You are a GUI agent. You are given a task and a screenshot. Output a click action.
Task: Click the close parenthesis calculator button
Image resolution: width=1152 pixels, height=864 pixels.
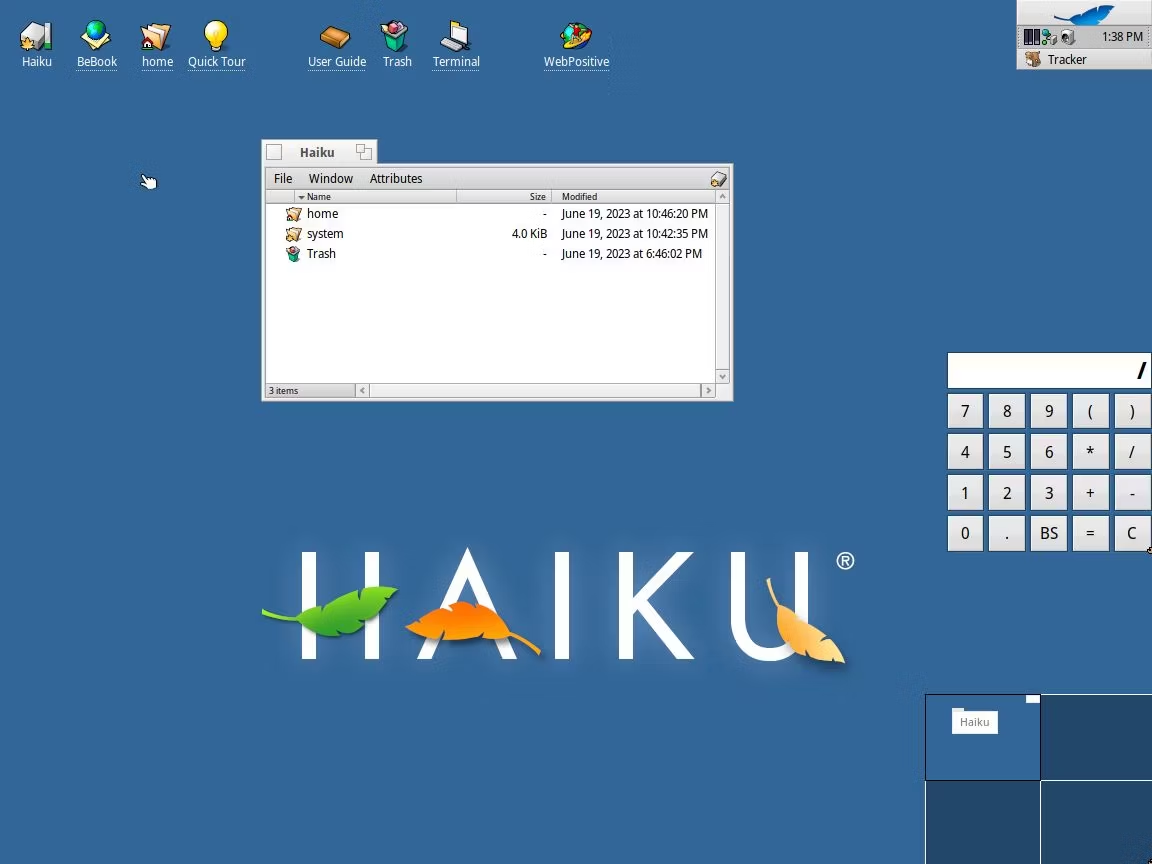tap(1132, 411)
